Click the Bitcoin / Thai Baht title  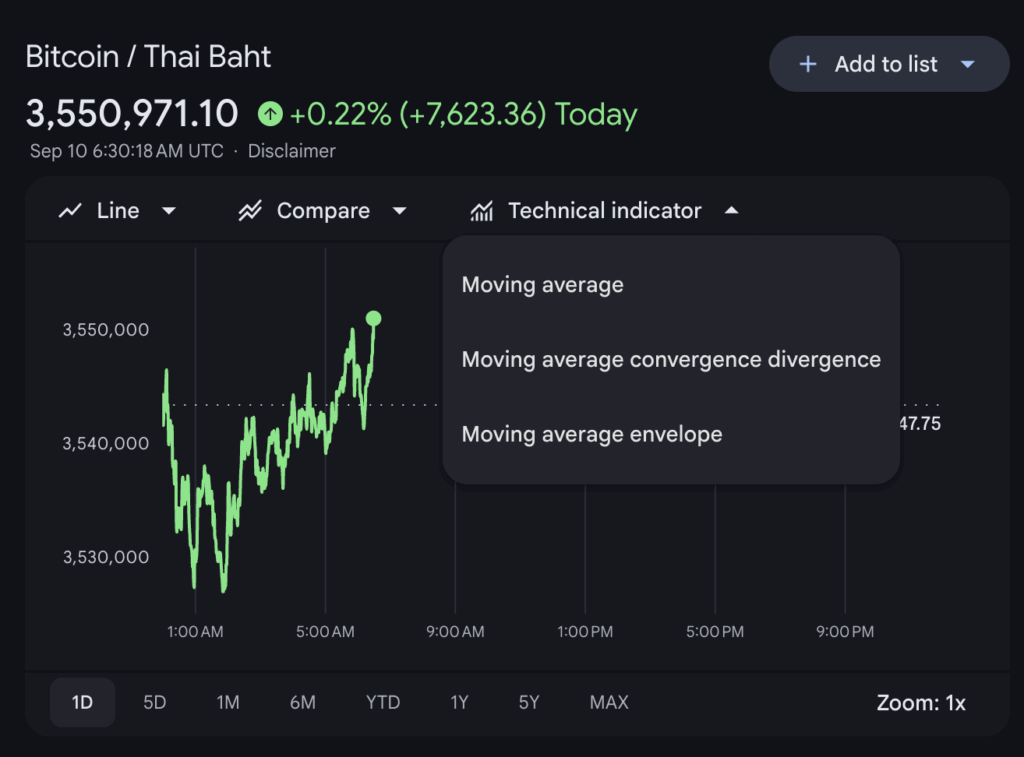coord(148,56)
